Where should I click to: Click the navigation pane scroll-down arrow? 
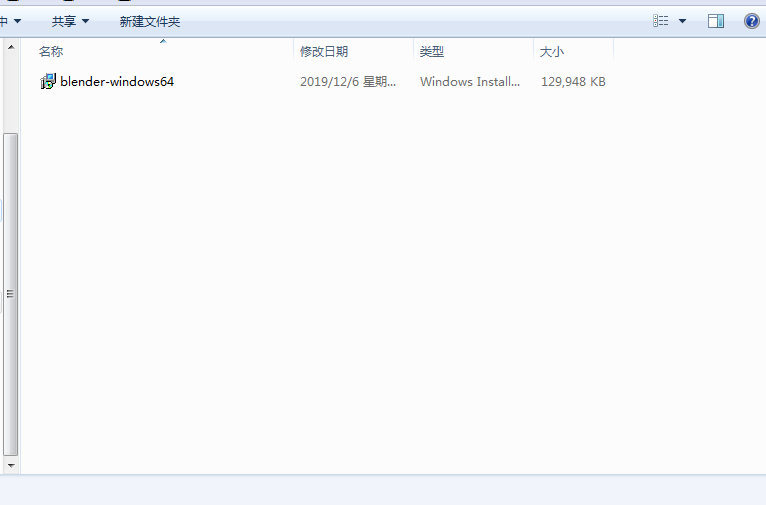11,465
